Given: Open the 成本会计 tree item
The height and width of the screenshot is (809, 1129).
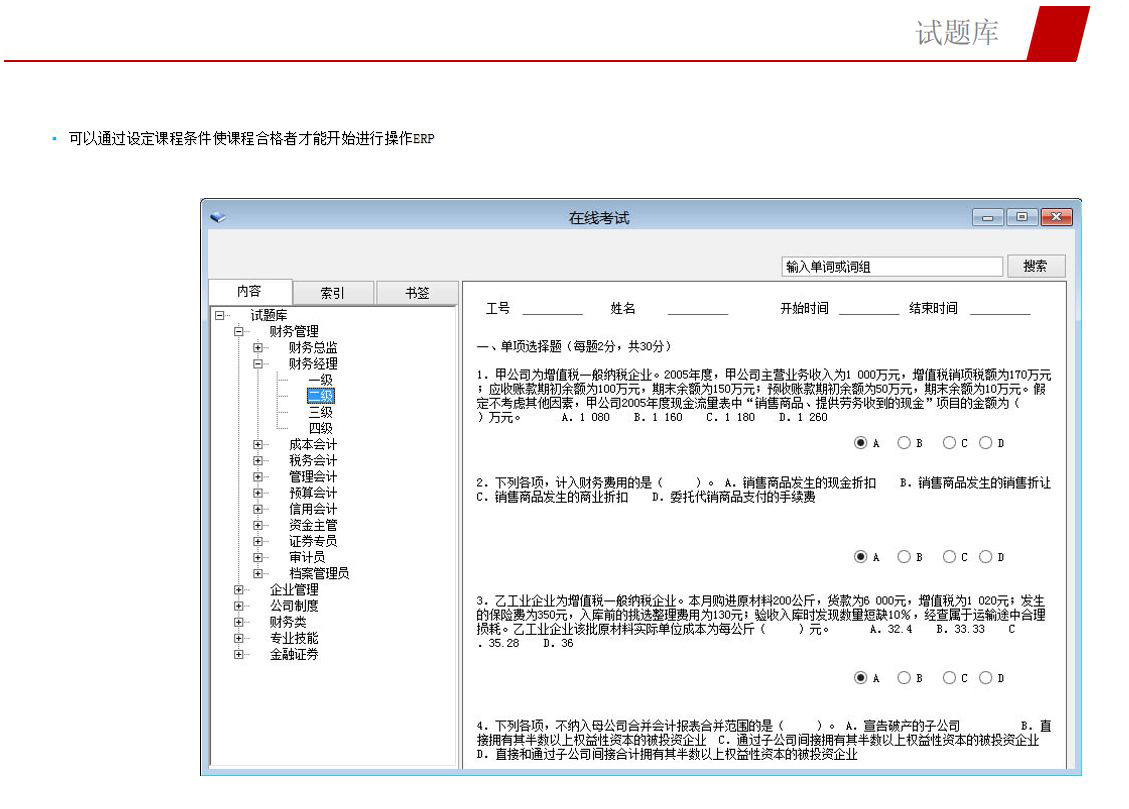Looking at the screenshot, I should click(313, 445).
